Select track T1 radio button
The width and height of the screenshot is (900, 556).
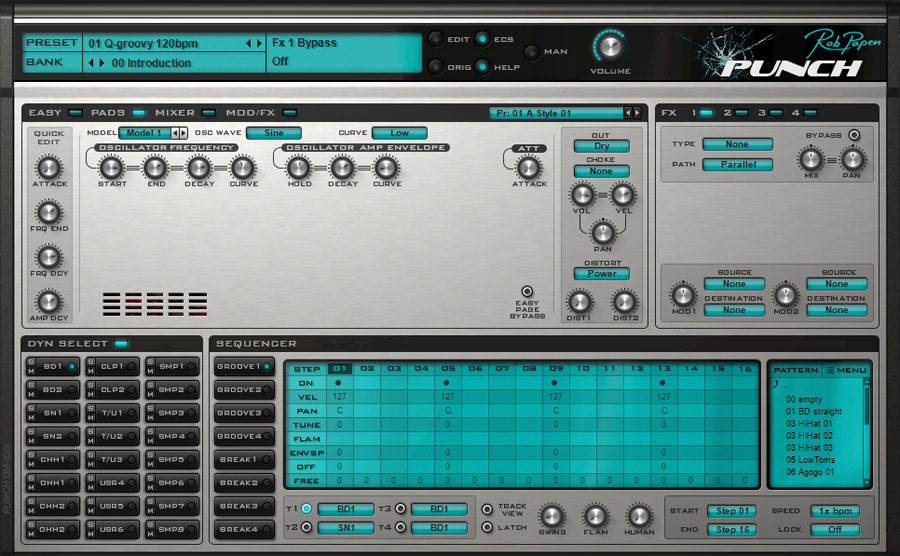(x=307, y=508)
